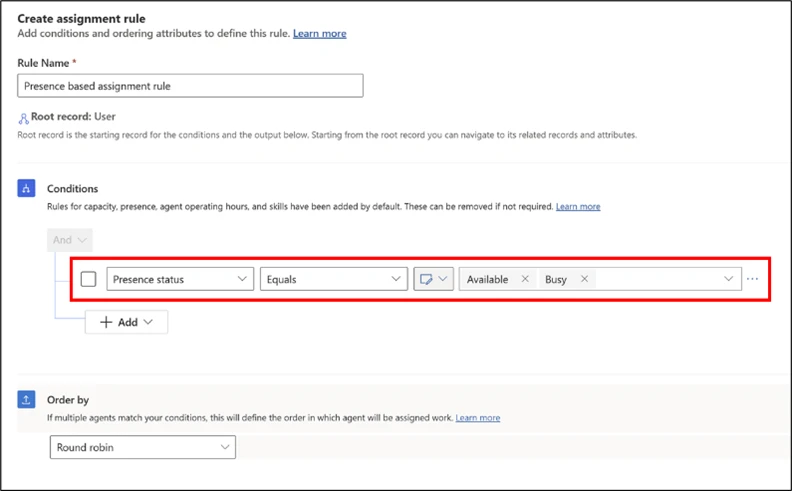The image size is (792, 491).
Task: Tick the Presence status condition checkbox
Action: point(88,280)
